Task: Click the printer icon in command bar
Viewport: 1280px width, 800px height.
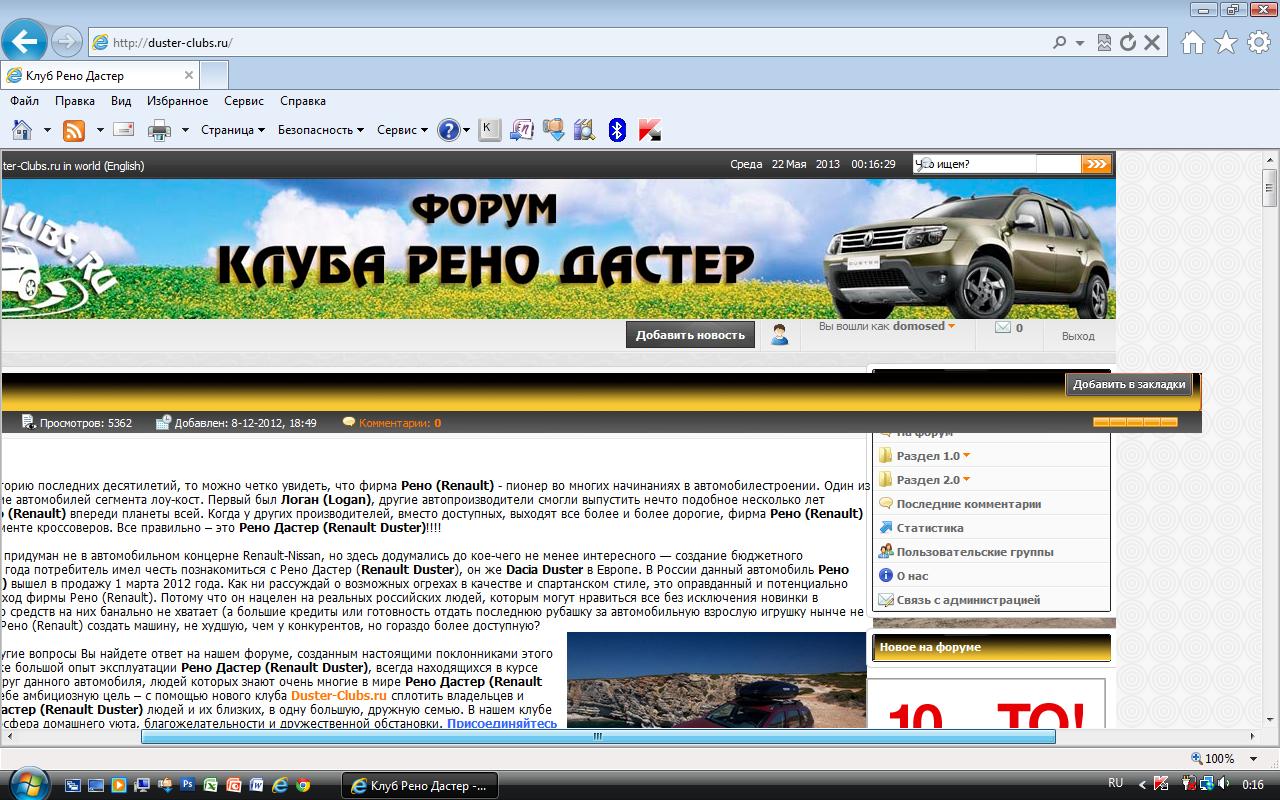Action: tap(159, 130)
